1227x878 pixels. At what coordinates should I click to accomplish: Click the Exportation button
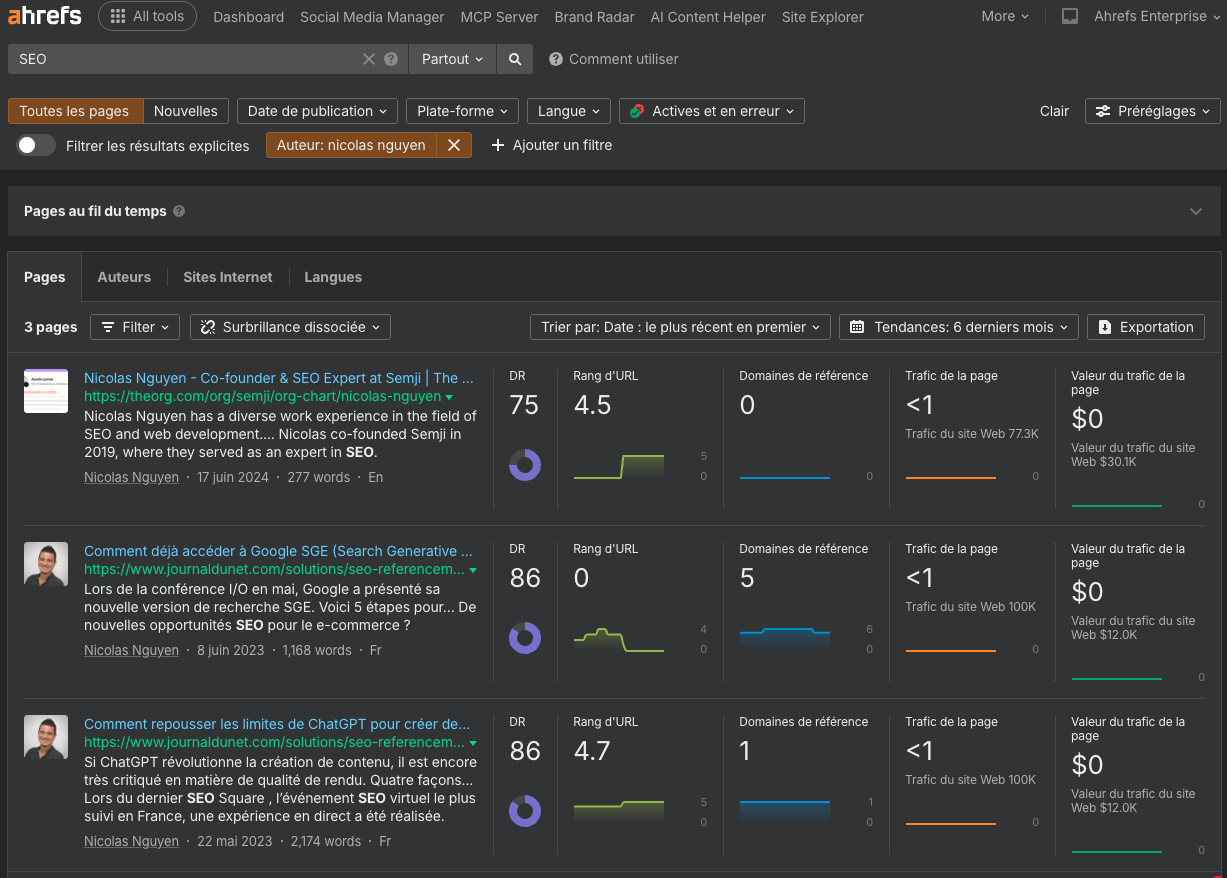point(1145,327)
